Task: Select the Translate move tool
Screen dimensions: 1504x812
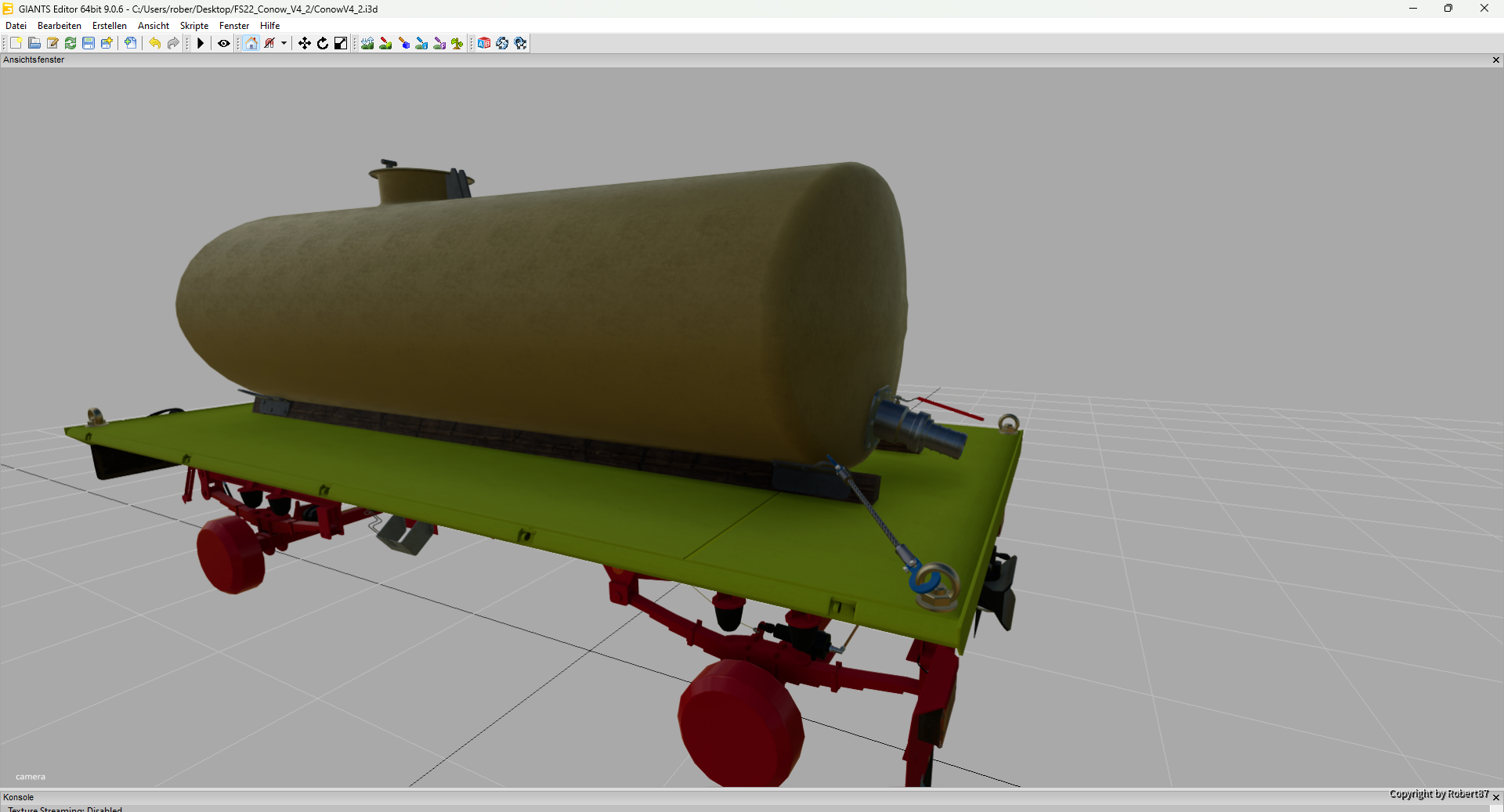Action: pyautogui.click(x=305, y=43)
